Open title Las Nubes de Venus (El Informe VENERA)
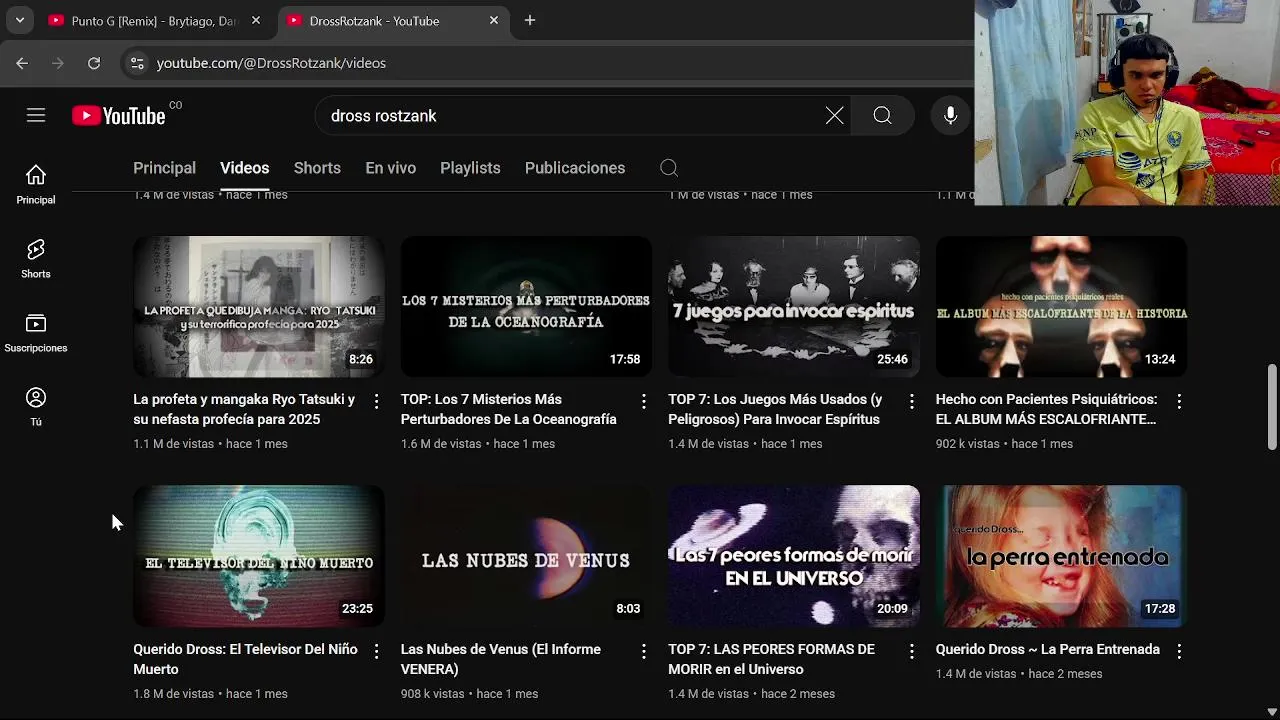The width and height of the screenshot is (1280, 720). tap(501, 659)
